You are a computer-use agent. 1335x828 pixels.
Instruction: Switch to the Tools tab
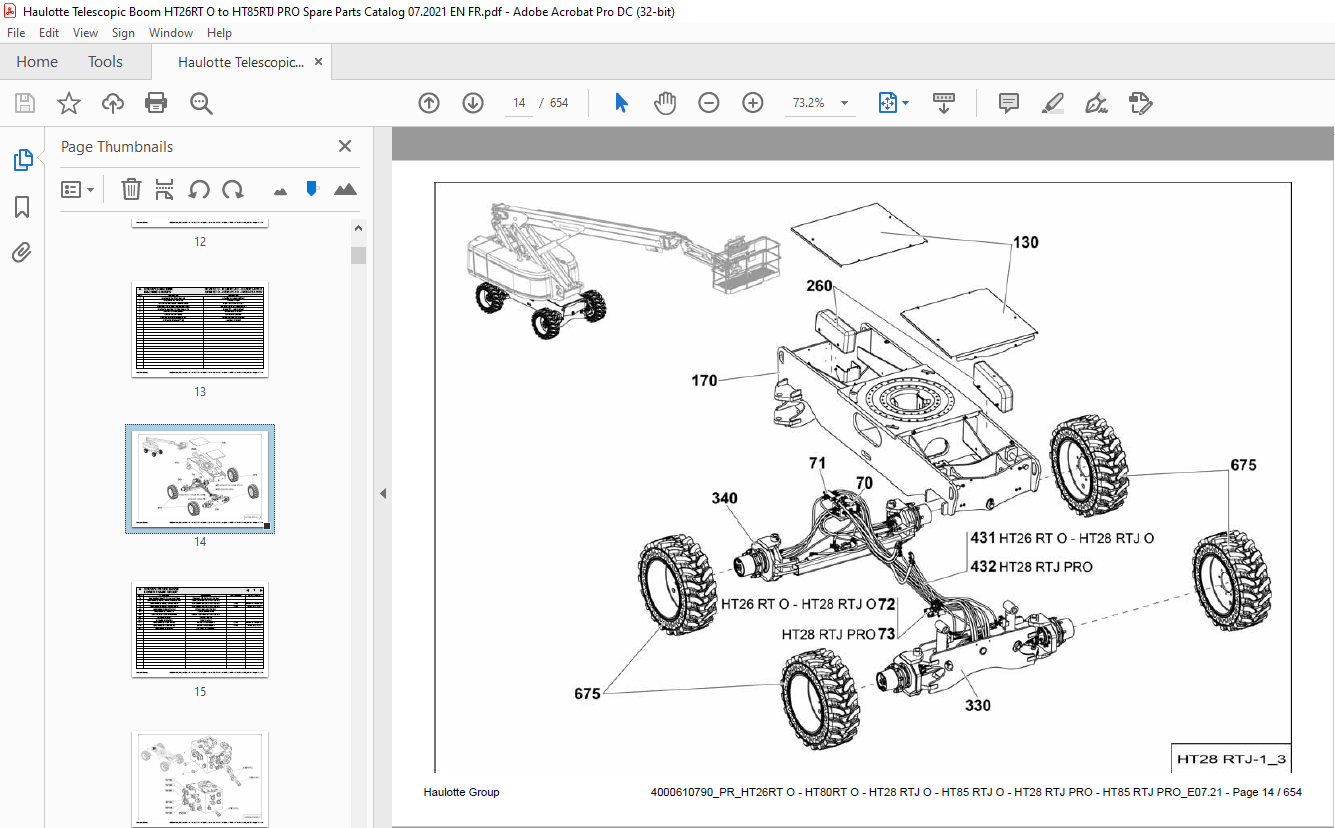(105, 62)
